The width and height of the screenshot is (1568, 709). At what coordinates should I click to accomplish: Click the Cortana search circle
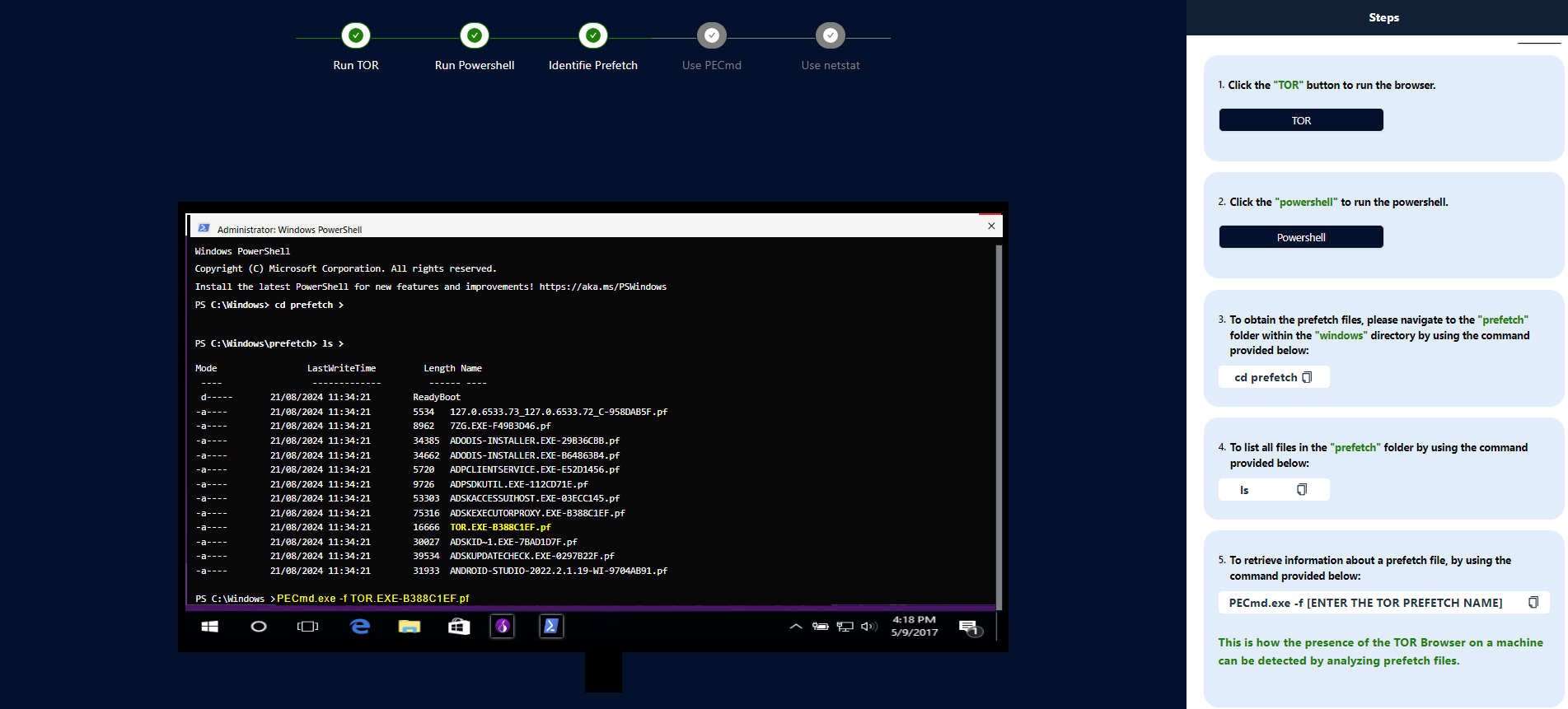(x=259, y=627)
